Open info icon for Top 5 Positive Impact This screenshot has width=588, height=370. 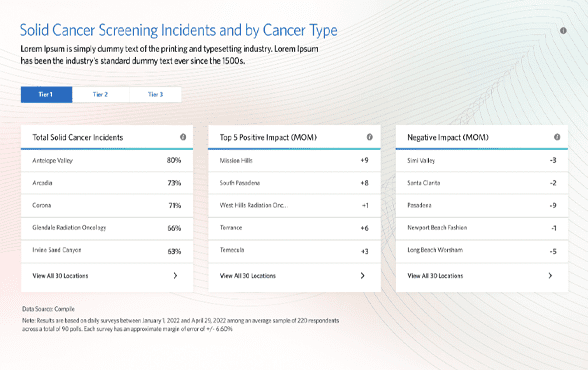tap(370, 137)
